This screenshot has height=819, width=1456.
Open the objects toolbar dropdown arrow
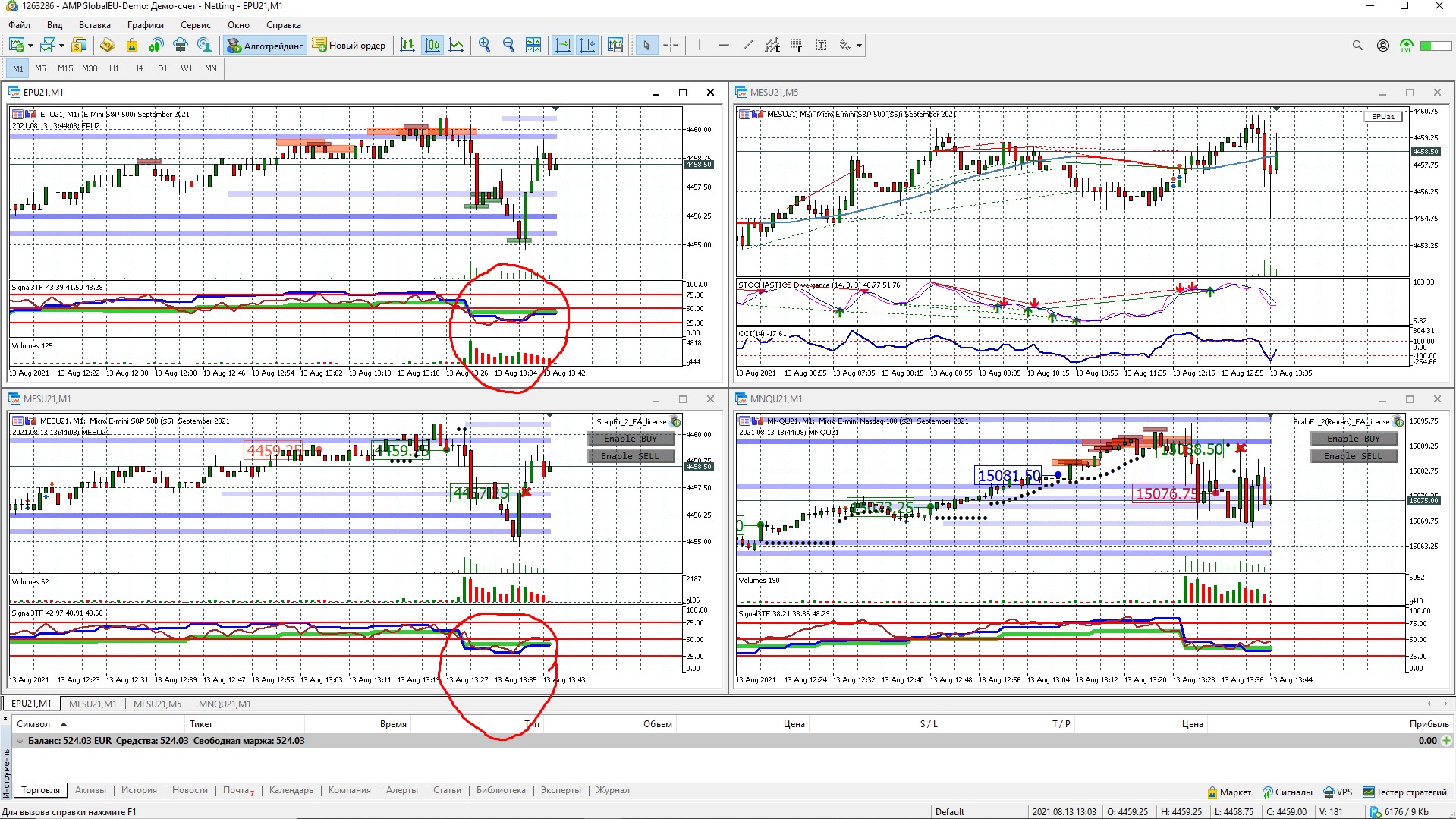pos(859,46)
